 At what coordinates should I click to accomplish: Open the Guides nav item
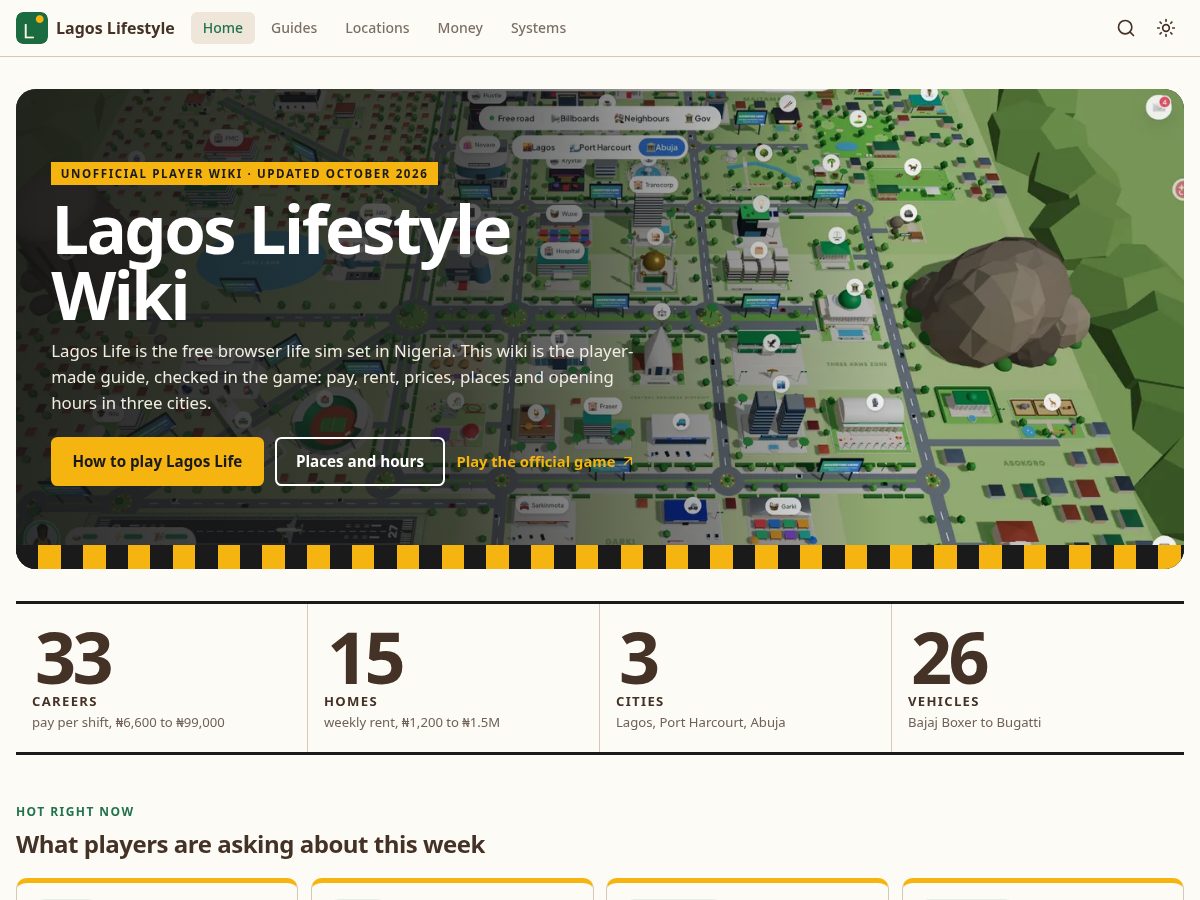pyautogui.click(x=294, y=28)
